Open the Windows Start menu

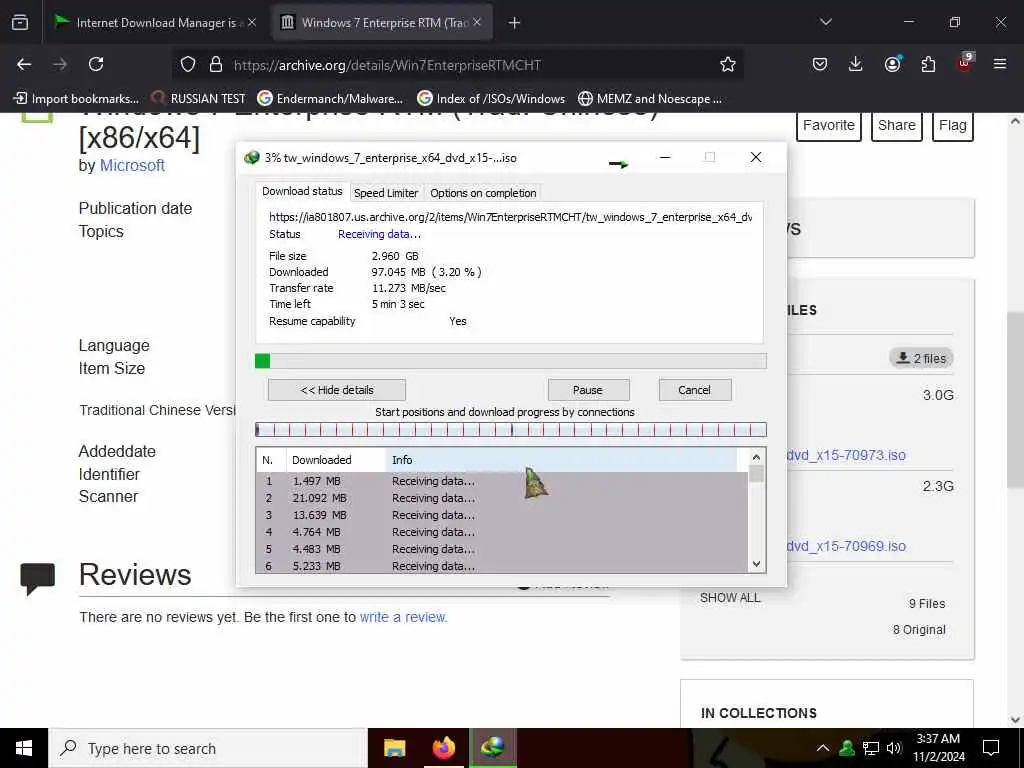24,748
